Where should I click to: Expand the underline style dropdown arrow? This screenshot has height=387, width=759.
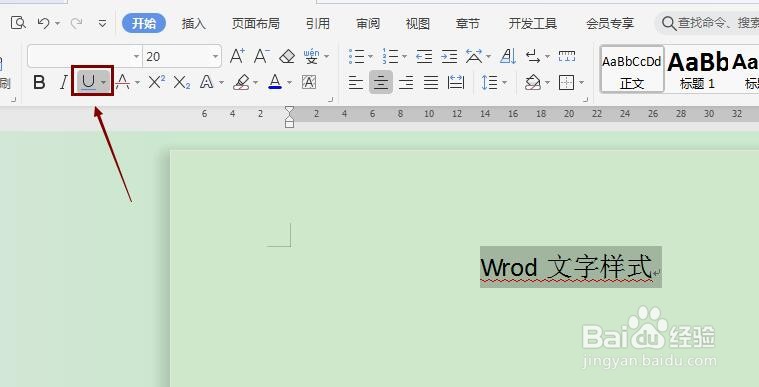[x=104, y=82]
